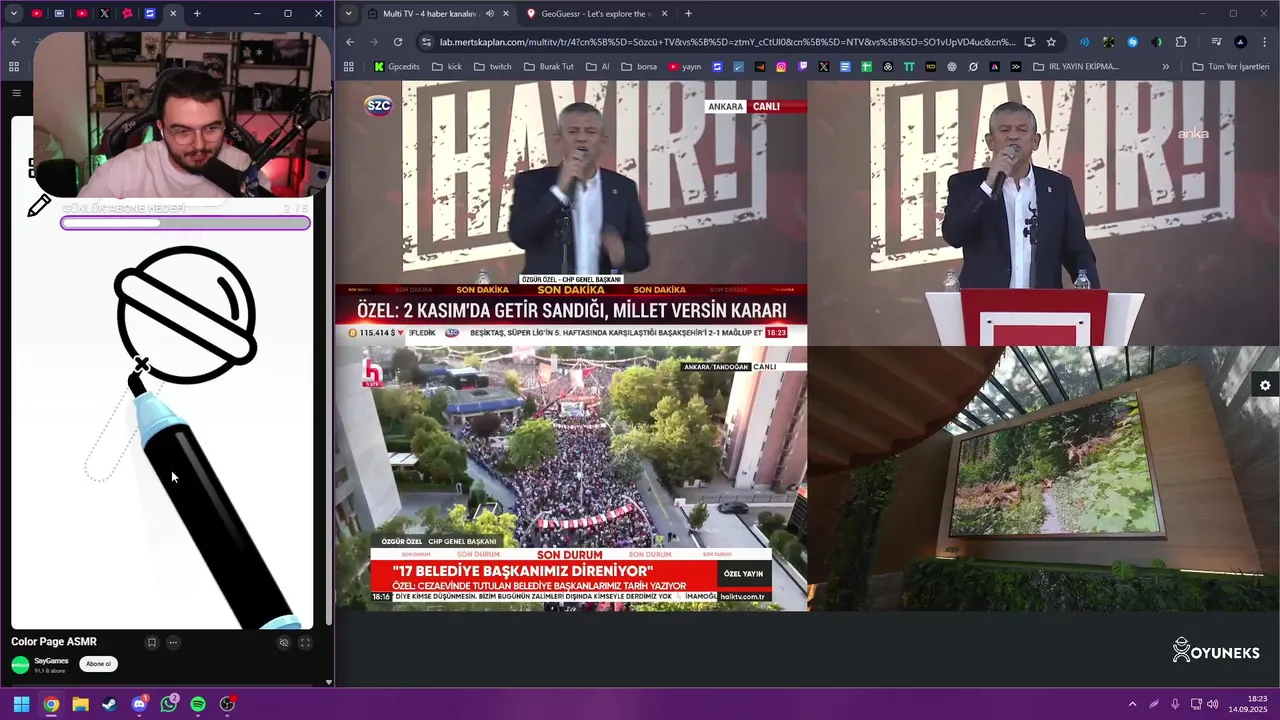Open Windows Start menu
The image size is (1280, 720).
click(x=21, y=704)
